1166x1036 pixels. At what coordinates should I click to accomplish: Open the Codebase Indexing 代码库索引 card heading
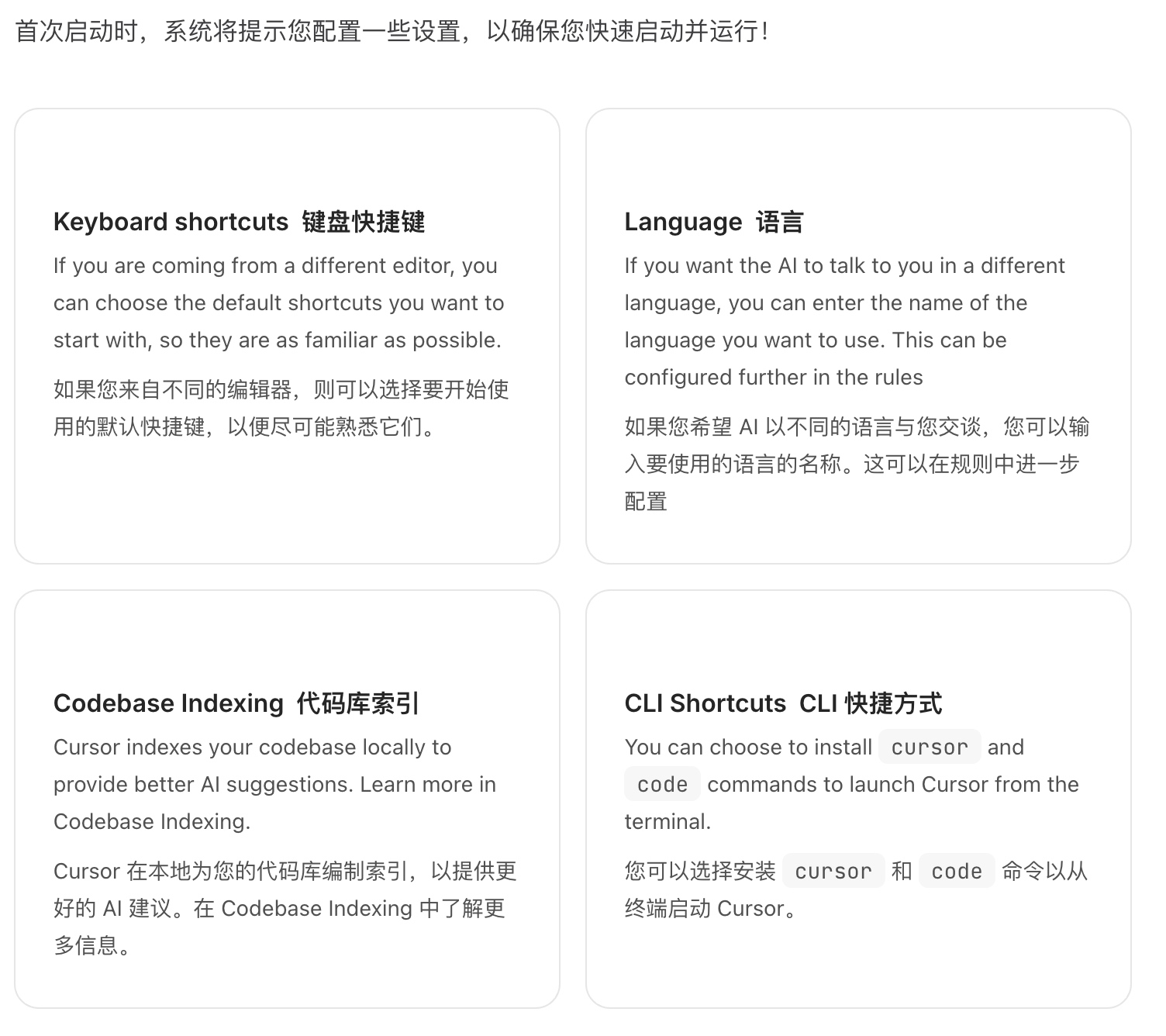[x=236, y=703]
